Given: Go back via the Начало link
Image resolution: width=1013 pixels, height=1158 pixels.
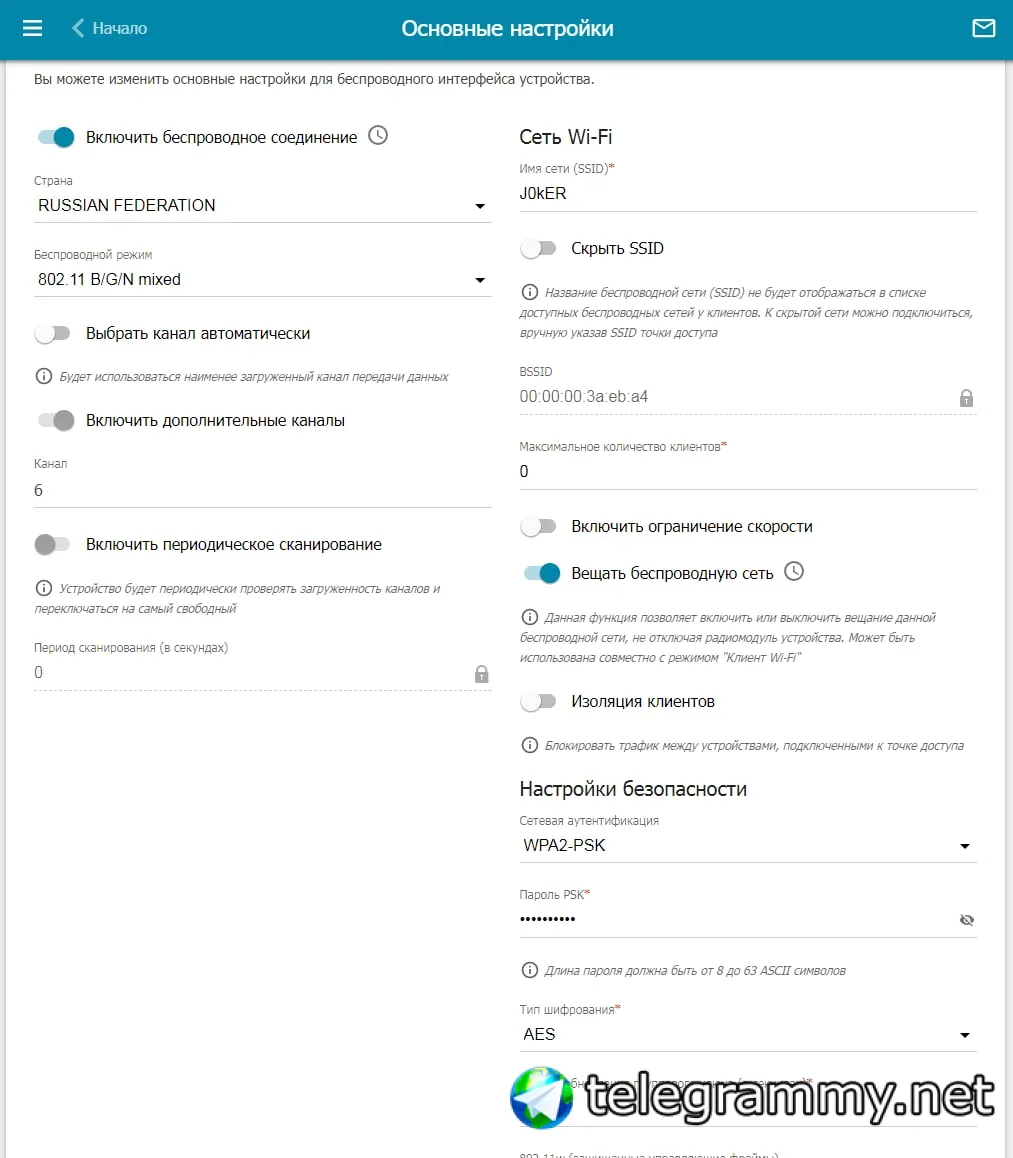Looking at the screenshot, I should (120, 28).
